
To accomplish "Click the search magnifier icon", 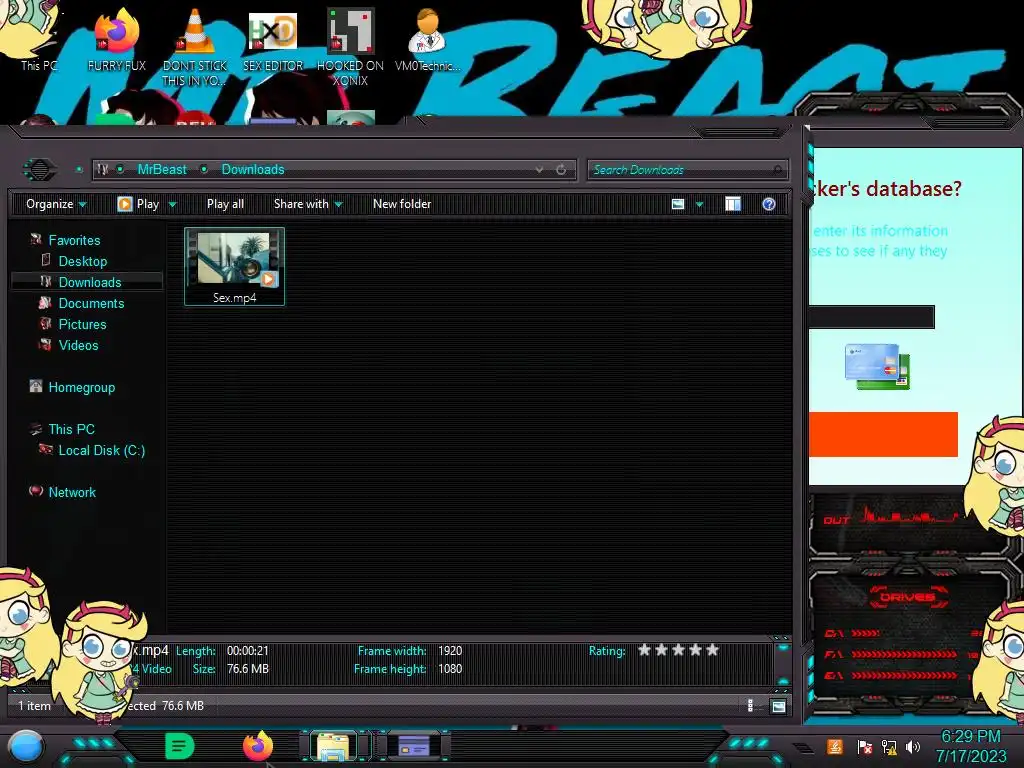I will pyautogui.click(x=776, y=170).
